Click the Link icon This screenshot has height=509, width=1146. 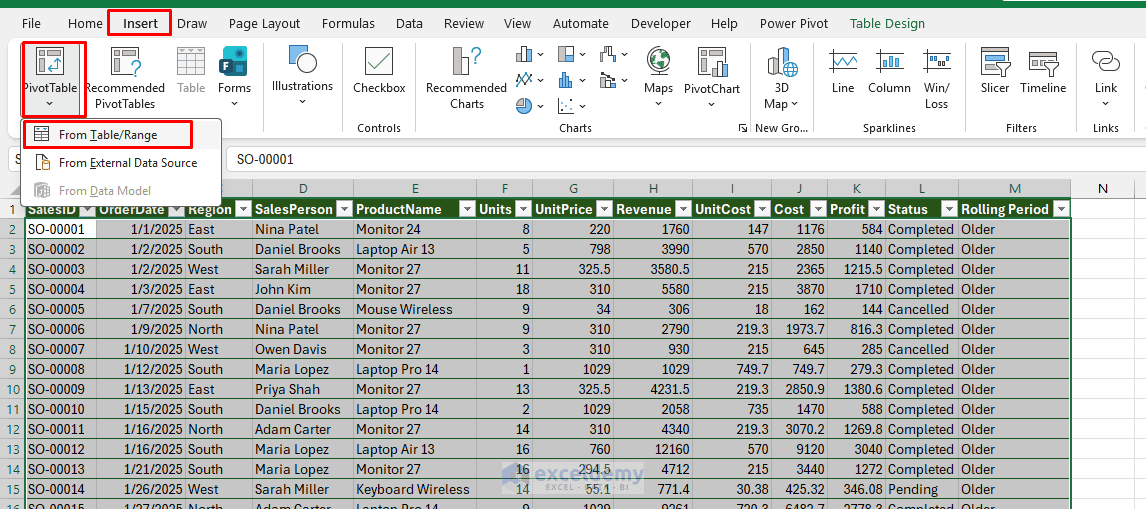coord(1106,61)
